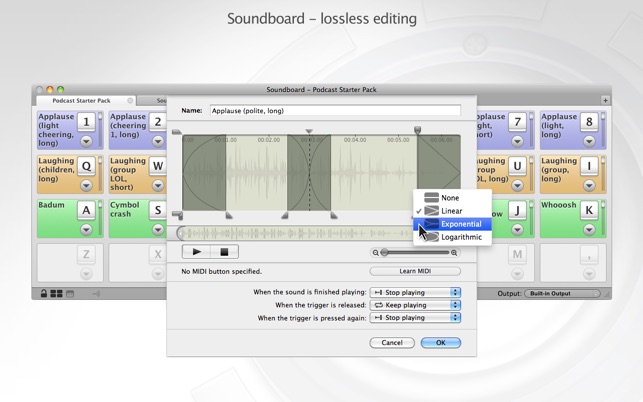Viewport: 643px width, 402px height.
Task: Click the zoom-out magnifier icon beside the waveform zoom slider
Action: click(x=375, y=253)
